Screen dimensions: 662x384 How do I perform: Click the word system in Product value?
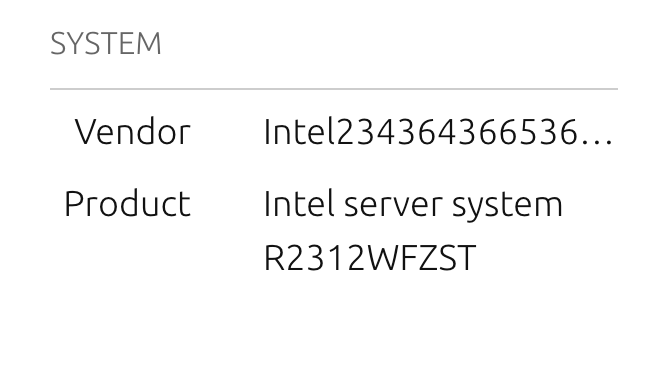pyautogui.click(x=507, y=208)
